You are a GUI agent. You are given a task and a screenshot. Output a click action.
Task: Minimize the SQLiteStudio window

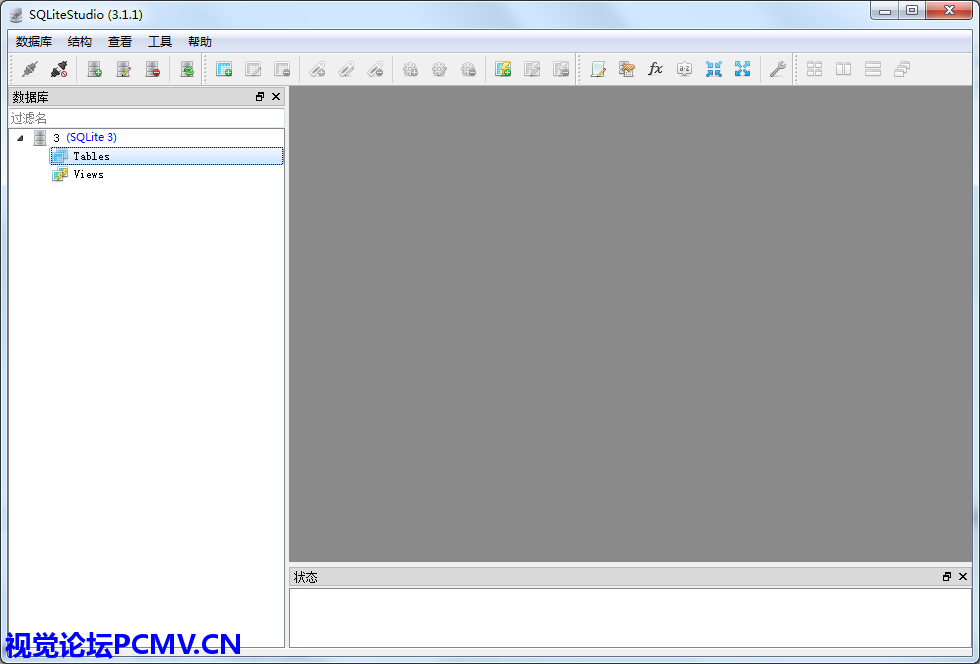coord(884,11)
